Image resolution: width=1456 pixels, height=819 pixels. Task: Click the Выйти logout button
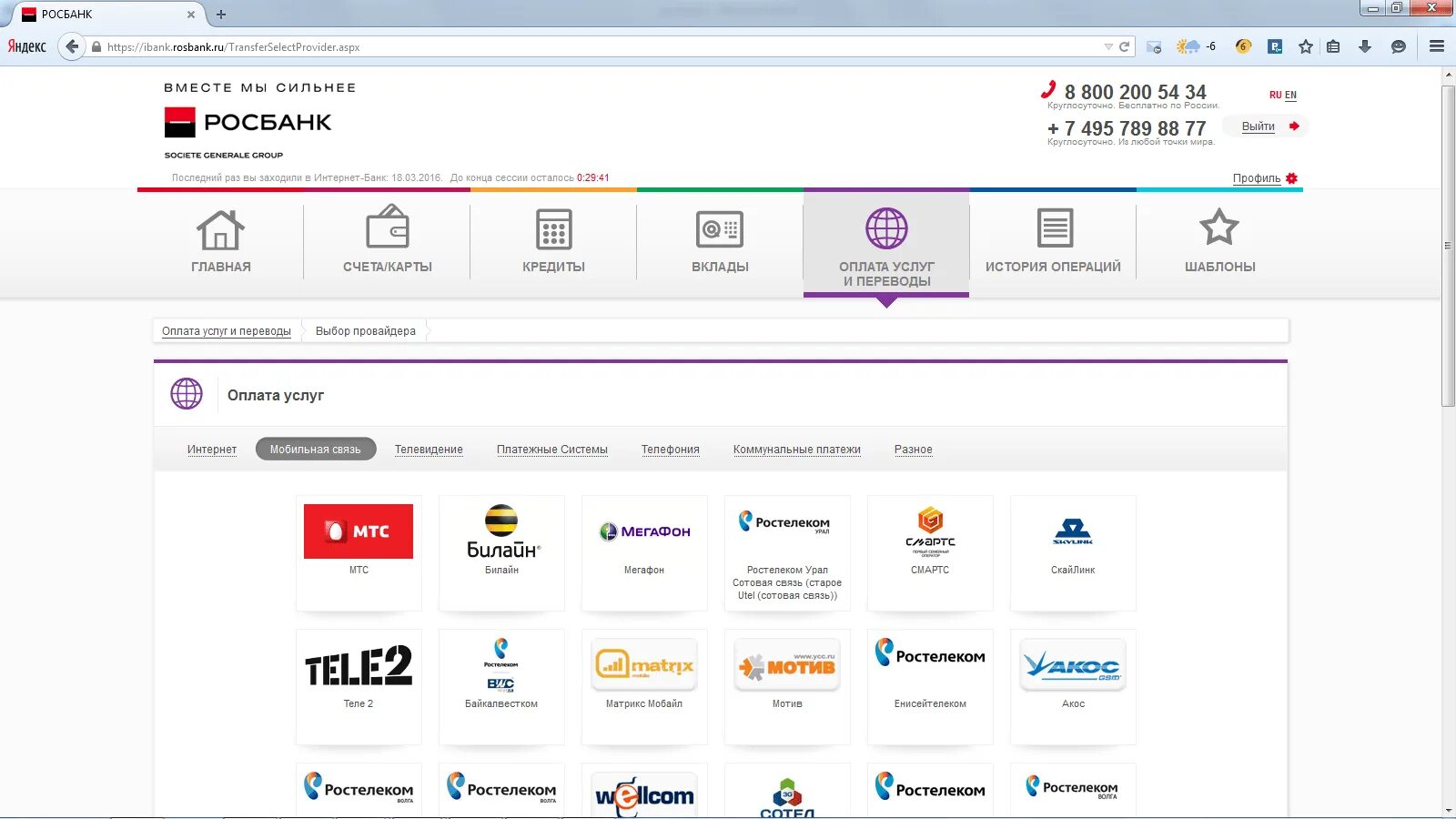click(x=1266, y=126)
